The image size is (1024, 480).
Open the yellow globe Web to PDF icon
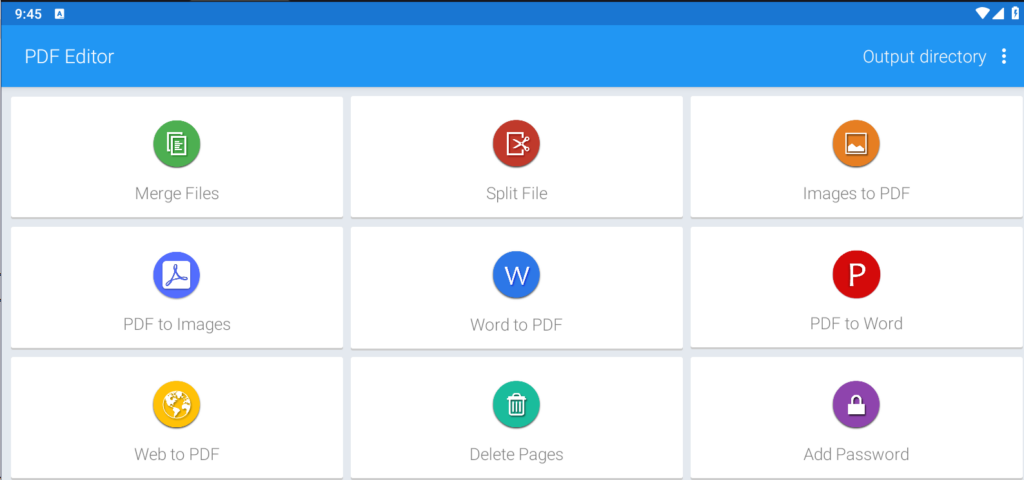pyautogui.click(x=176, y=405)
